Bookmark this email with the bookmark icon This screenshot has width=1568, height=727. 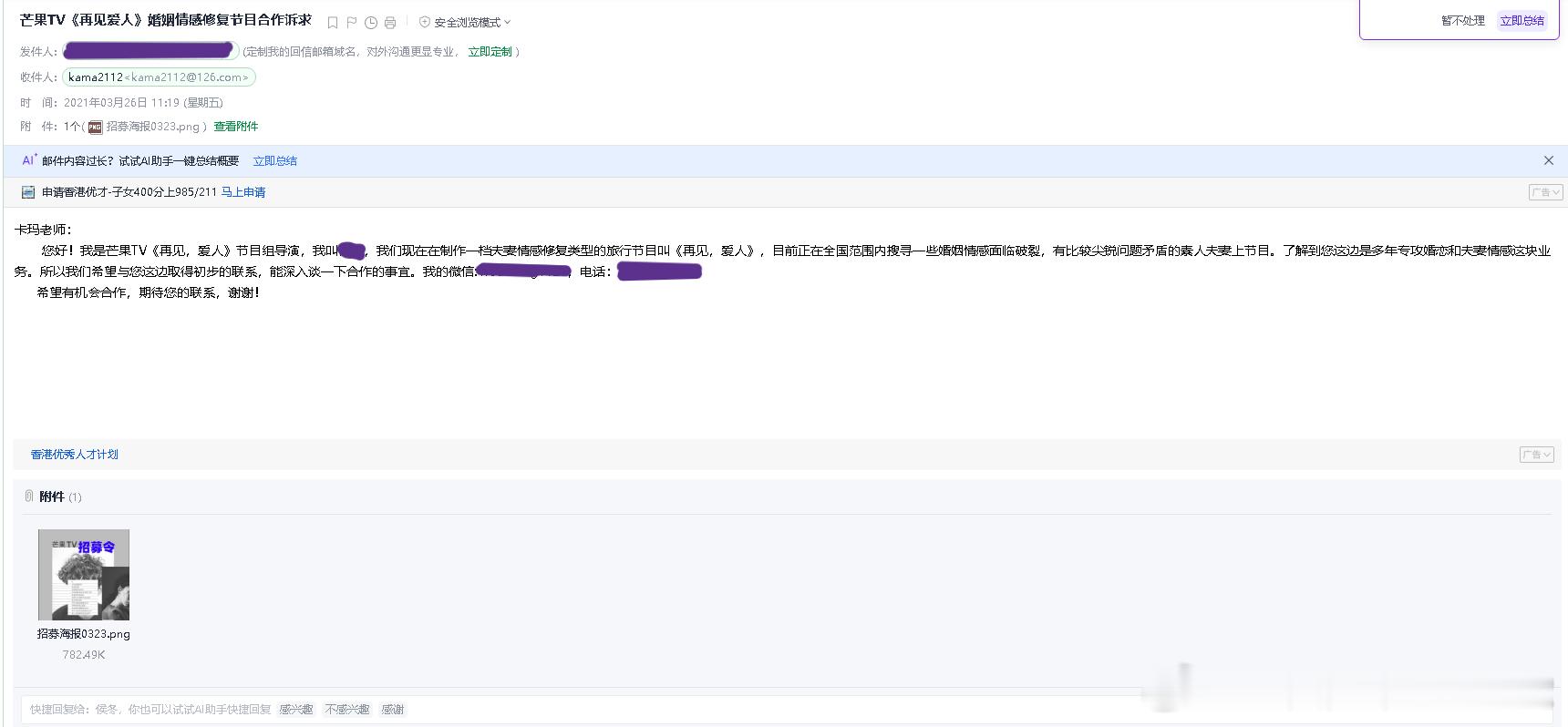point(333,23)
